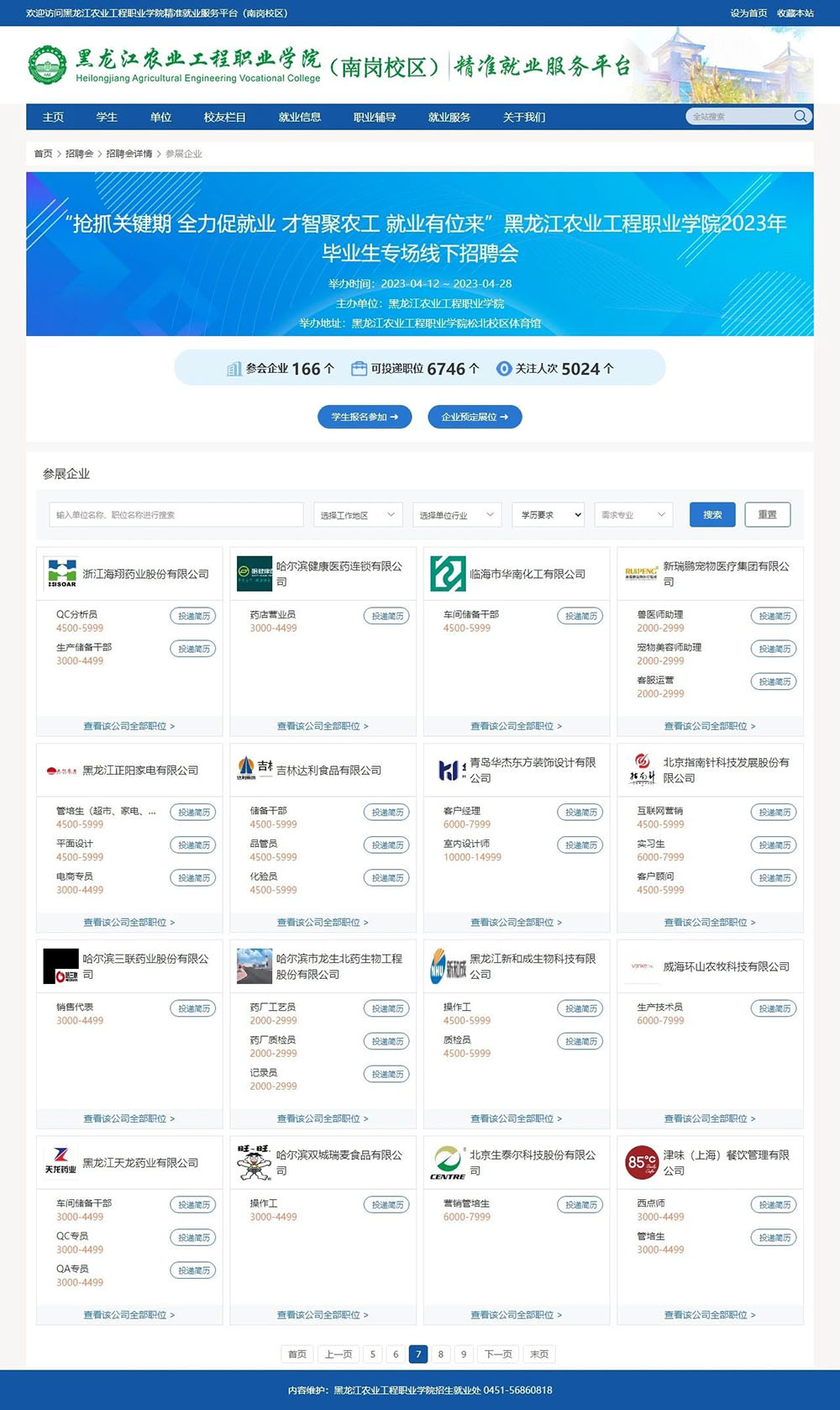Open Zhejiang Haixiang Pharmaceutical company logo
The width and height of the screenshot is (840, 1410).
tap(61, 574)
